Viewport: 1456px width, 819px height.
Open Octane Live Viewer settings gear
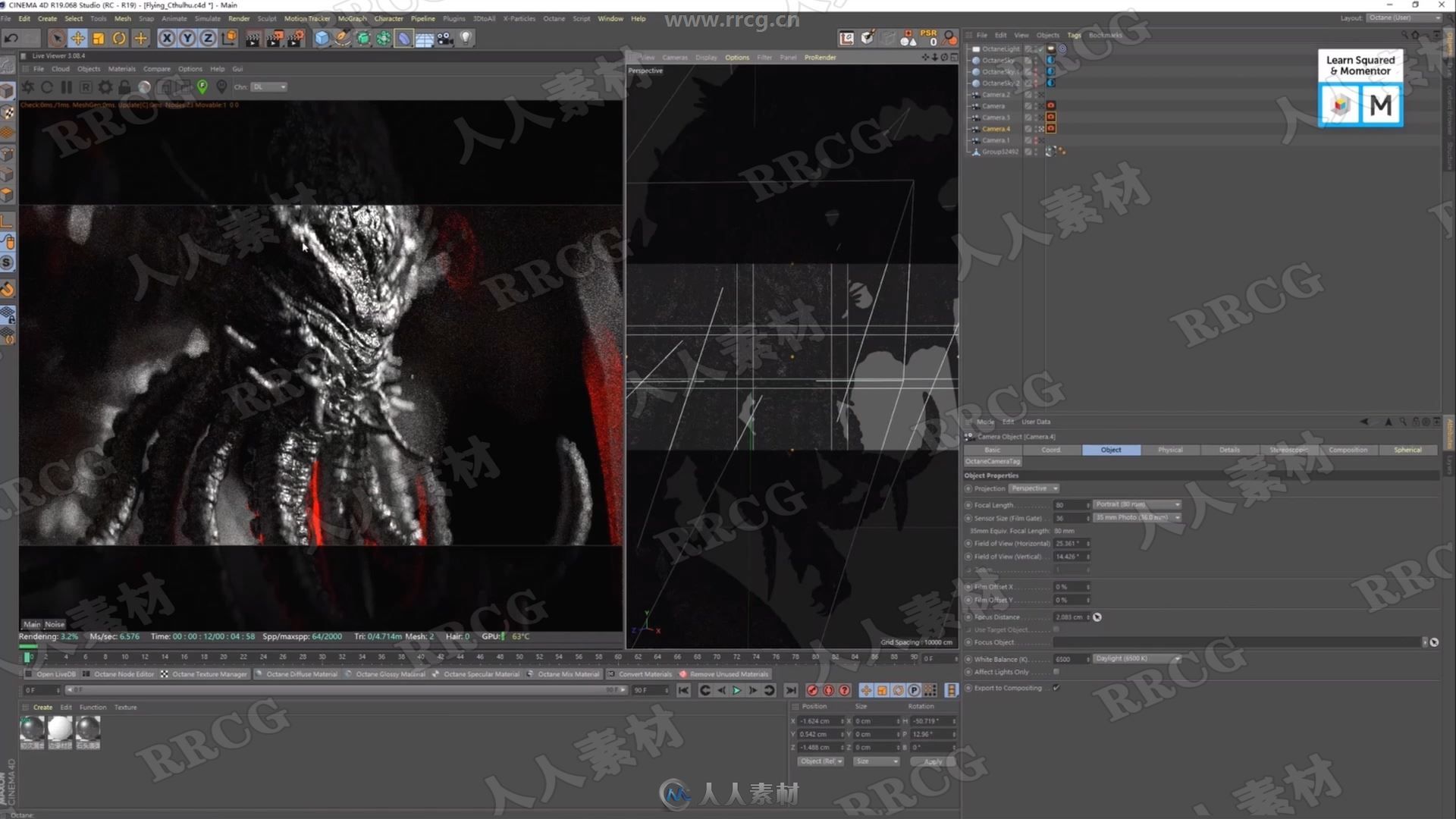pos(105,87)
